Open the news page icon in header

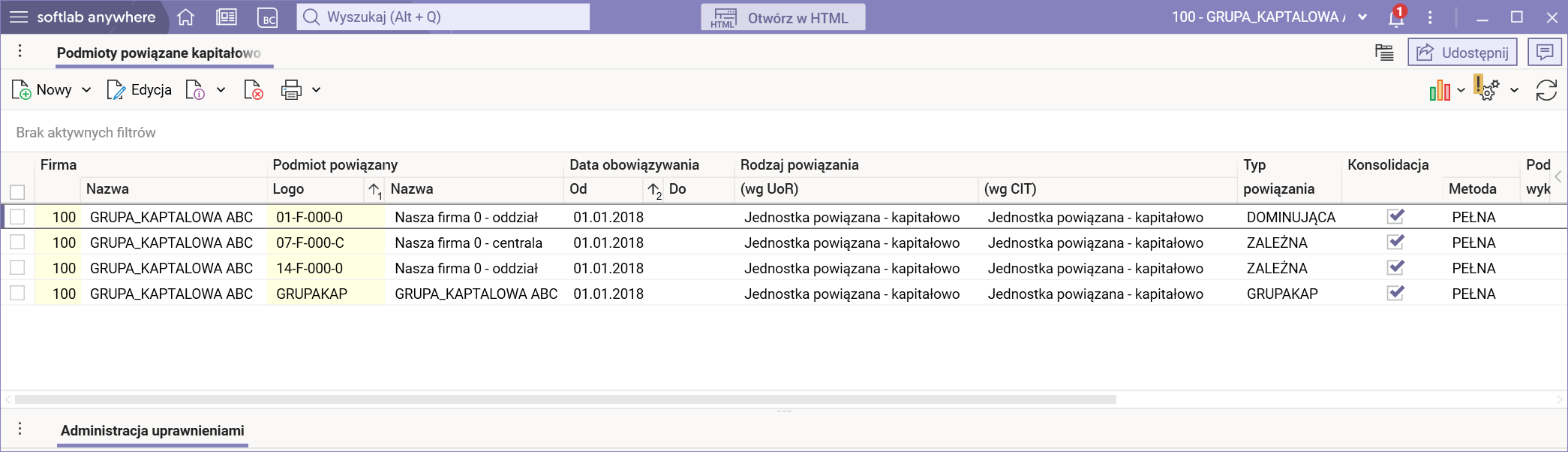(x=227, y=17)
